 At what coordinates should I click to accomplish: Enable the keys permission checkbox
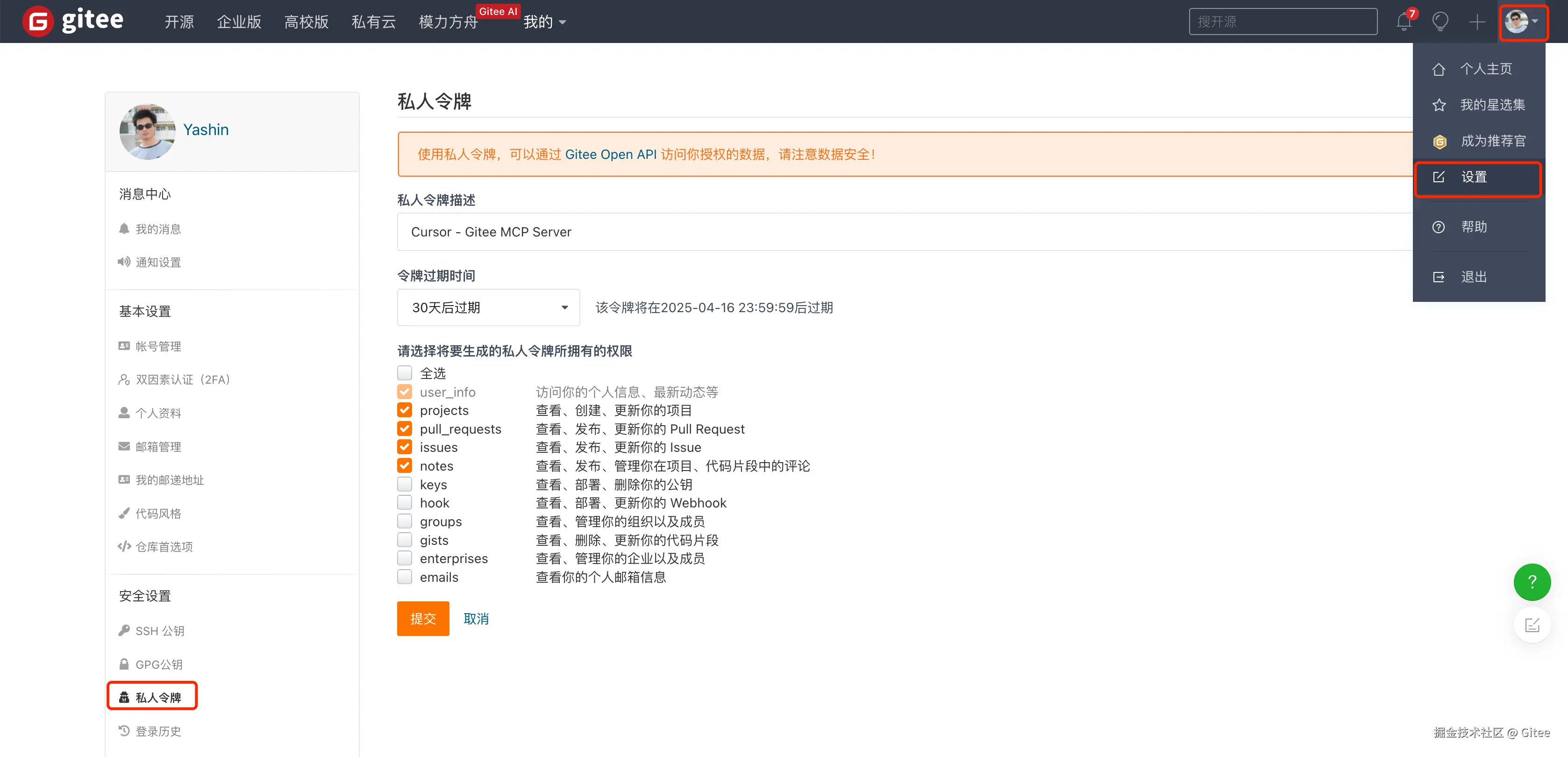click(405, 484)
